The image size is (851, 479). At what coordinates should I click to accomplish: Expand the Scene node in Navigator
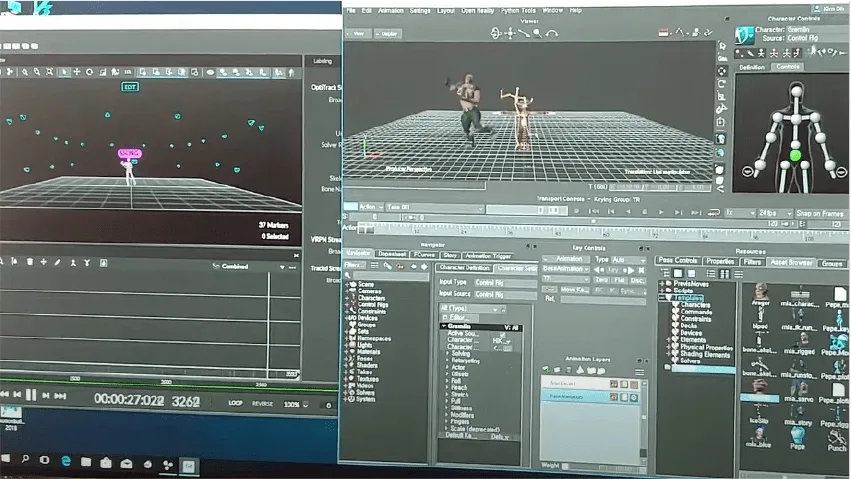pyautogui.click(x=347, y=284)
